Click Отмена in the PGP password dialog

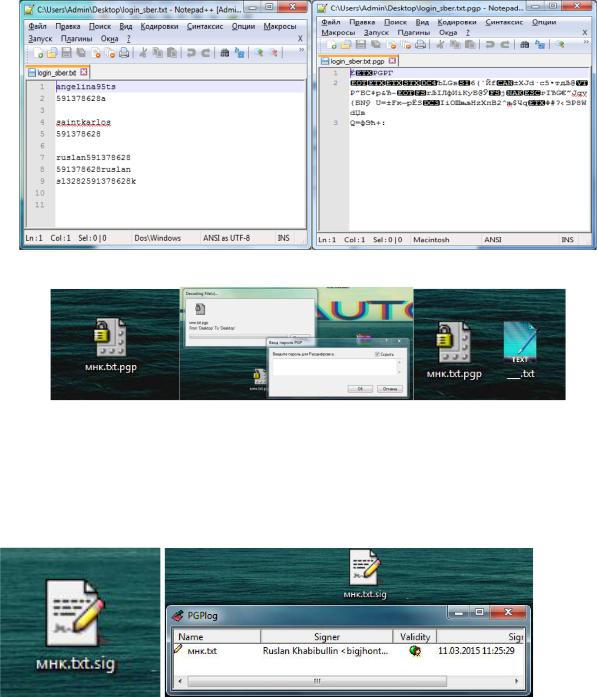pos(390,389)
